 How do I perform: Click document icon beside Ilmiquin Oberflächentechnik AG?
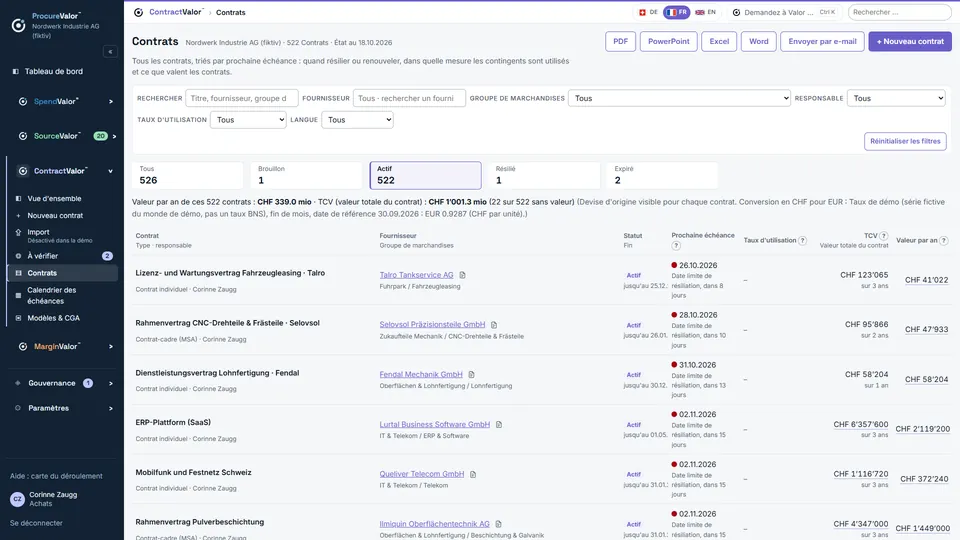click(498, 524)
